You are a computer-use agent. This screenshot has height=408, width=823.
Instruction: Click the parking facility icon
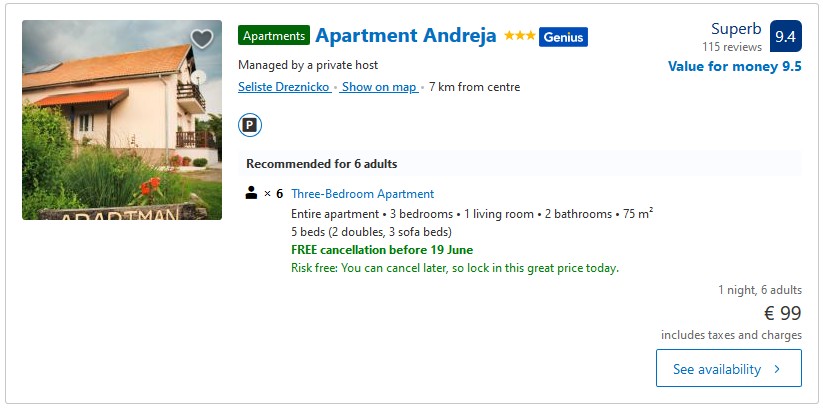pos(249,125)
